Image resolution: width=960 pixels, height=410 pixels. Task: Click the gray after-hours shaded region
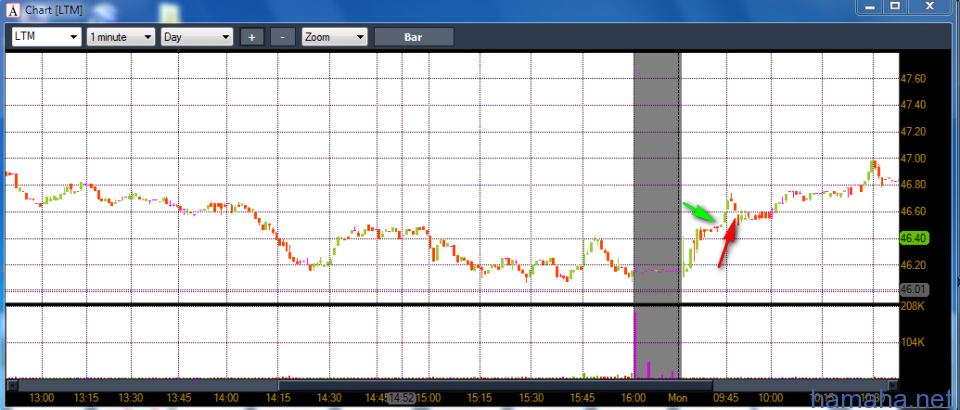tap(656, 177)
